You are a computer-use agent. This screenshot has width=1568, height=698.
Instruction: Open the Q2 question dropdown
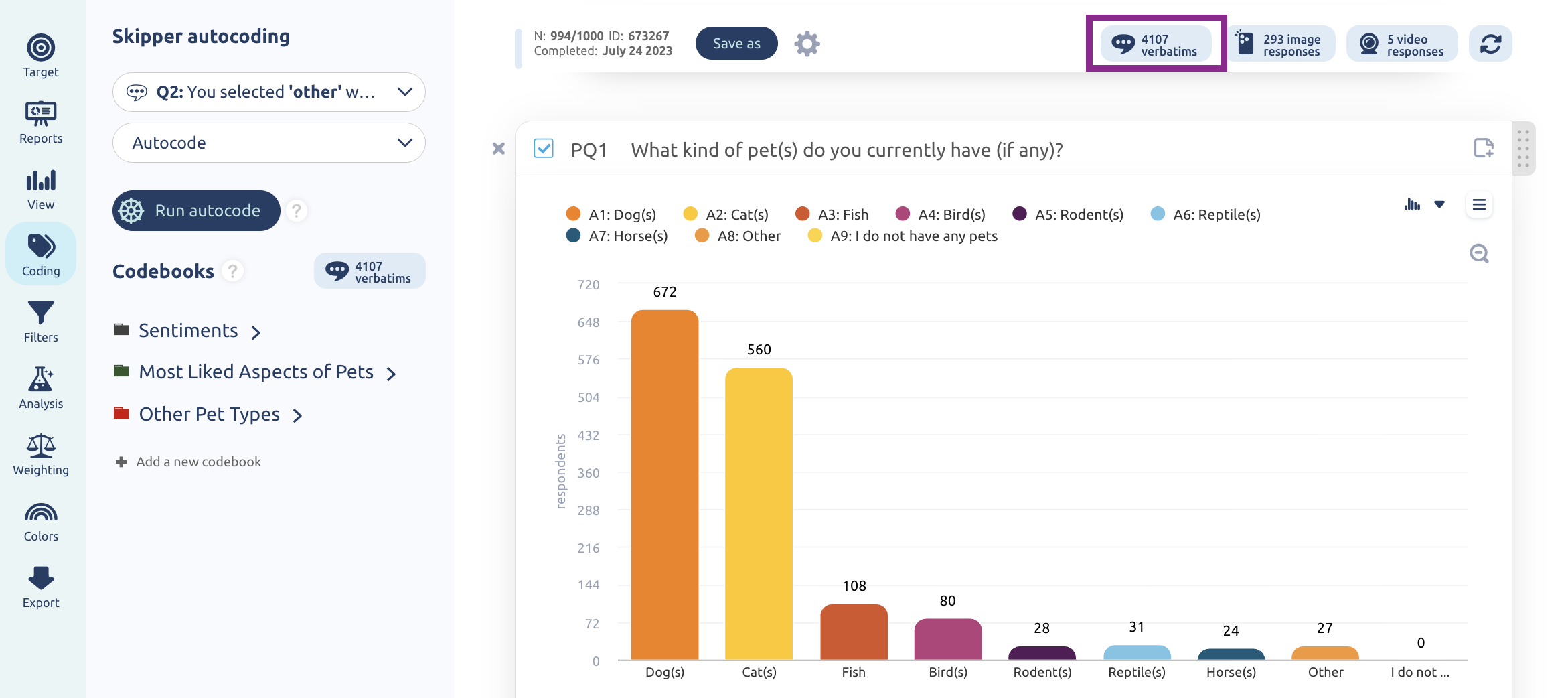(269, 92)
